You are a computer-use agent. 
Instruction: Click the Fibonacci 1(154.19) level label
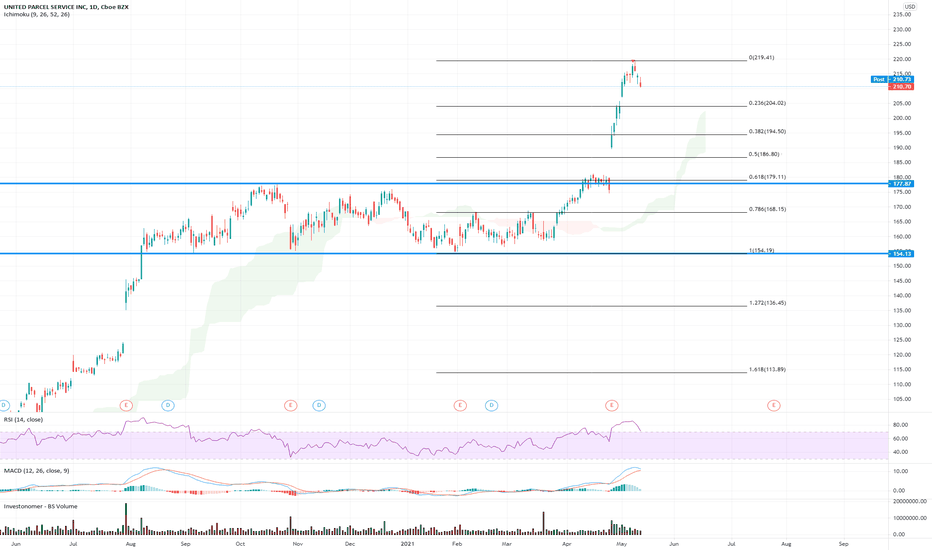pyautogui.click(x=761, y=250)
